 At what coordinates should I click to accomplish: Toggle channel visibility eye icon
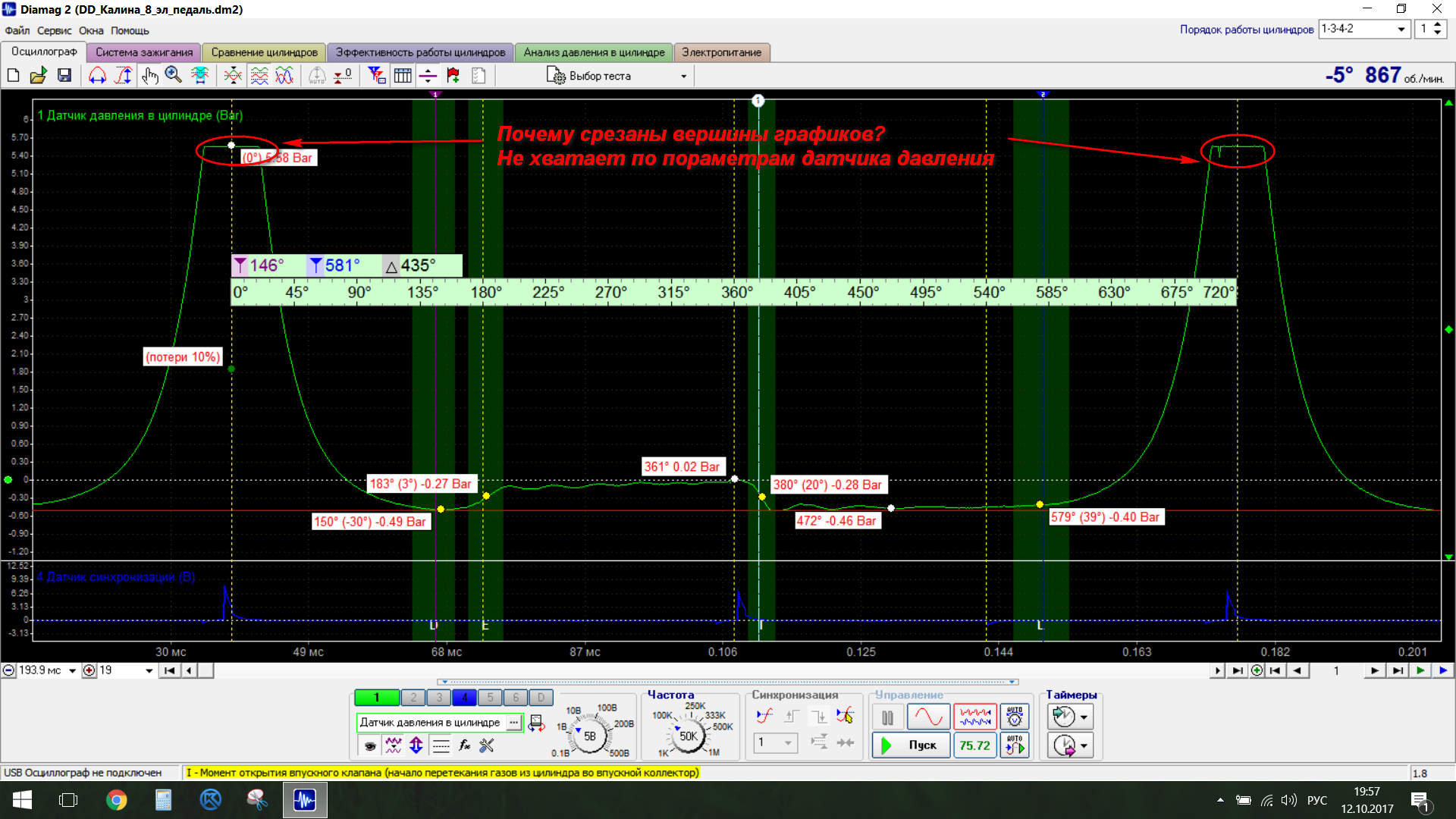coord(370,746)
